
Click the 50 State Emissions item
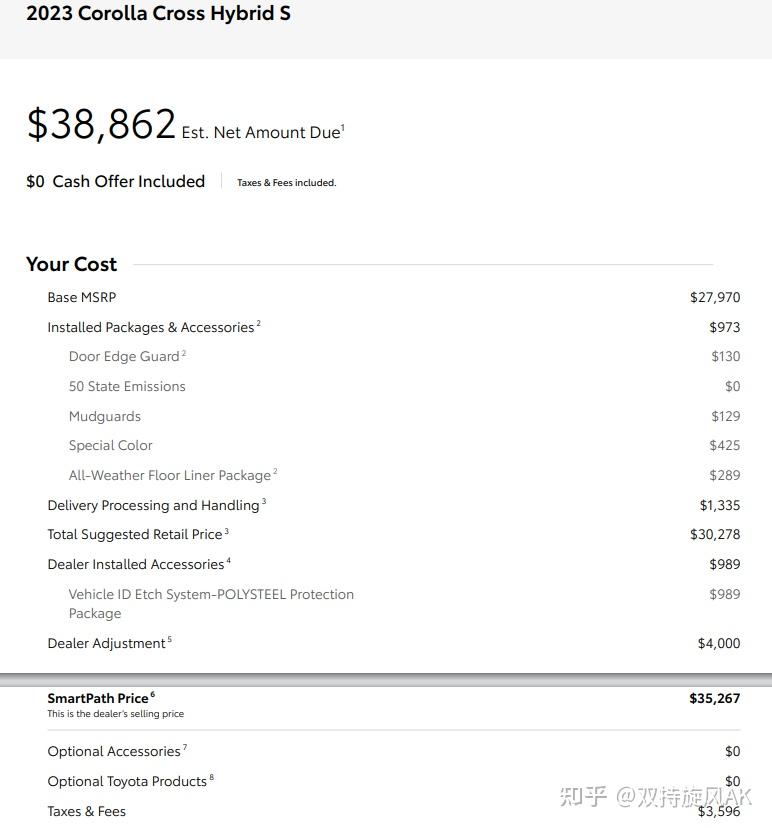pos(127,387)
